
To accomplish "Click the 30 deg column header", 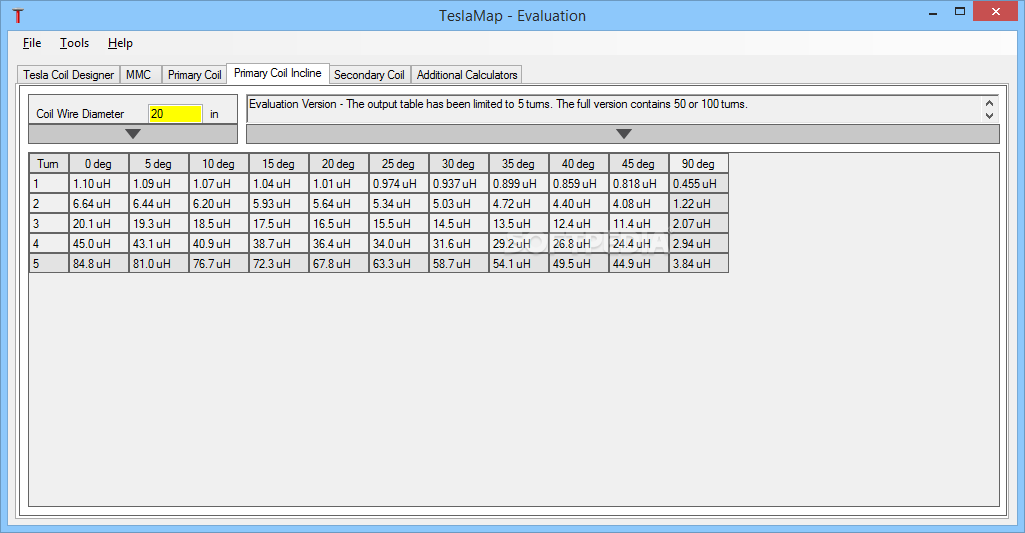I will (459, 163).
